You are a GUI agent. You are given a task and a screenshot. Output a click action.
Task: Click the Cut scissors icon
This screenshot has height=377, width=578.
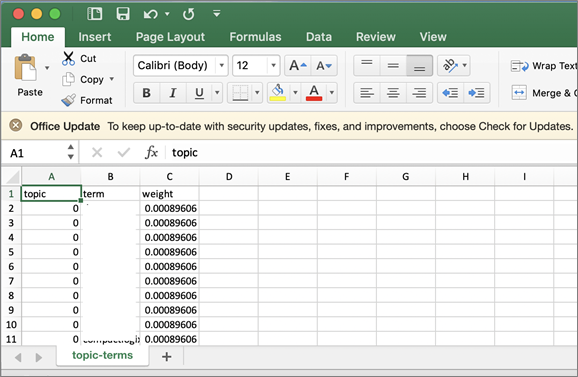tap(68, 59)
